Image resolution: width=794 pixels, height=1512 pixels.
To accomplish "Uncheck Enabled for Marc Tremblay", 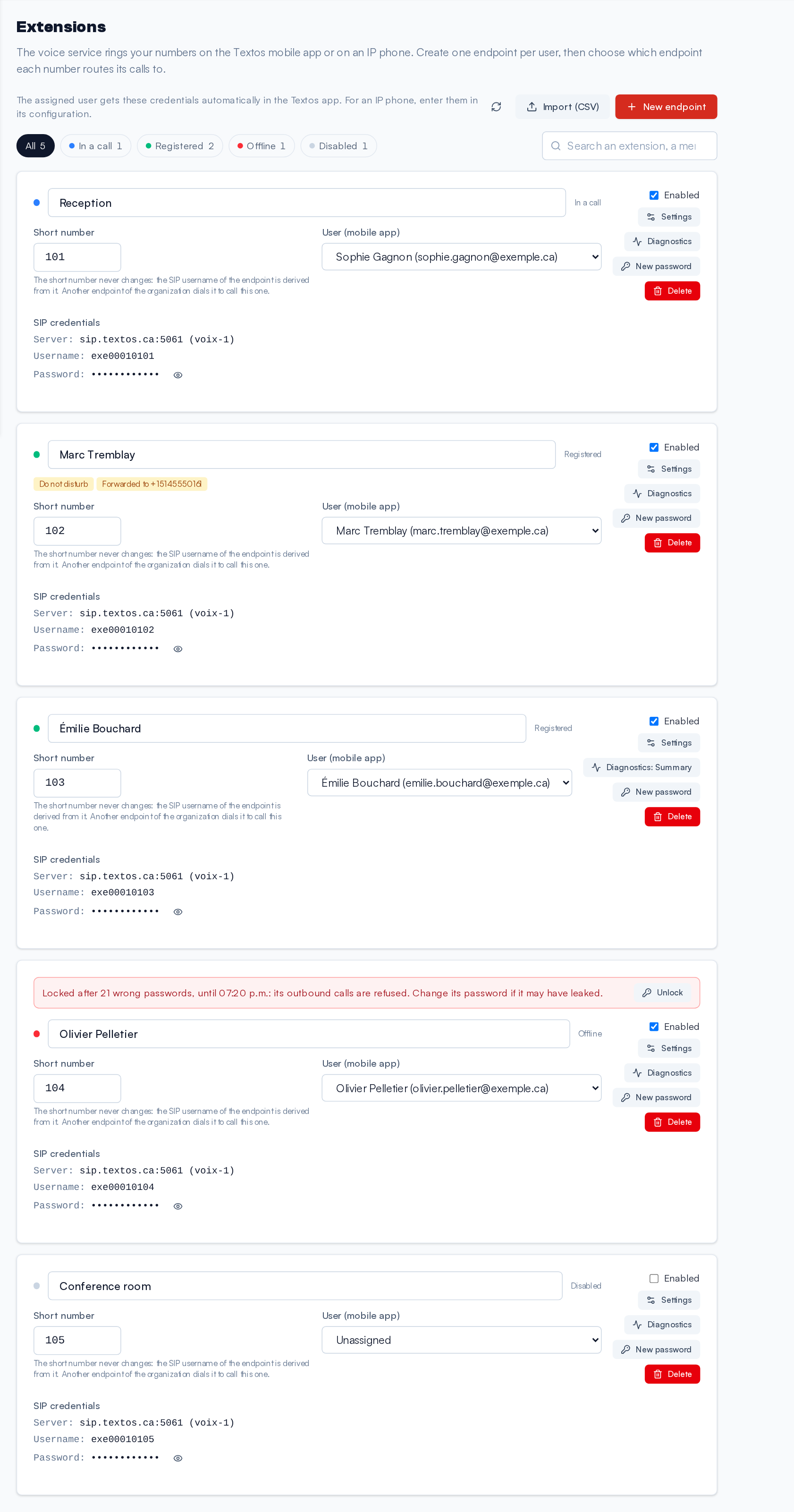I will (x=654, y=448).
